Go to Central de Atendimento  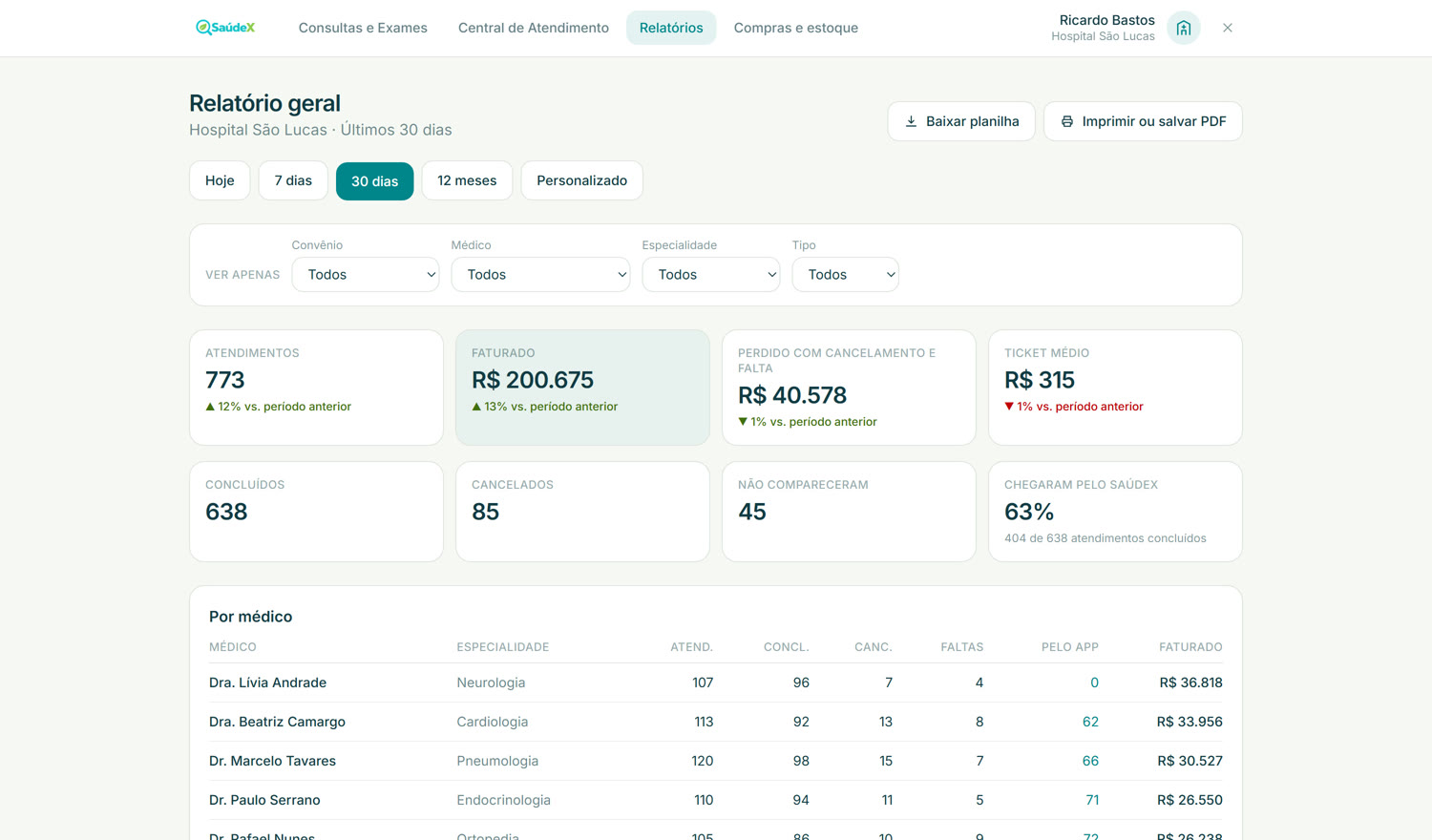[x=534, y=28]
